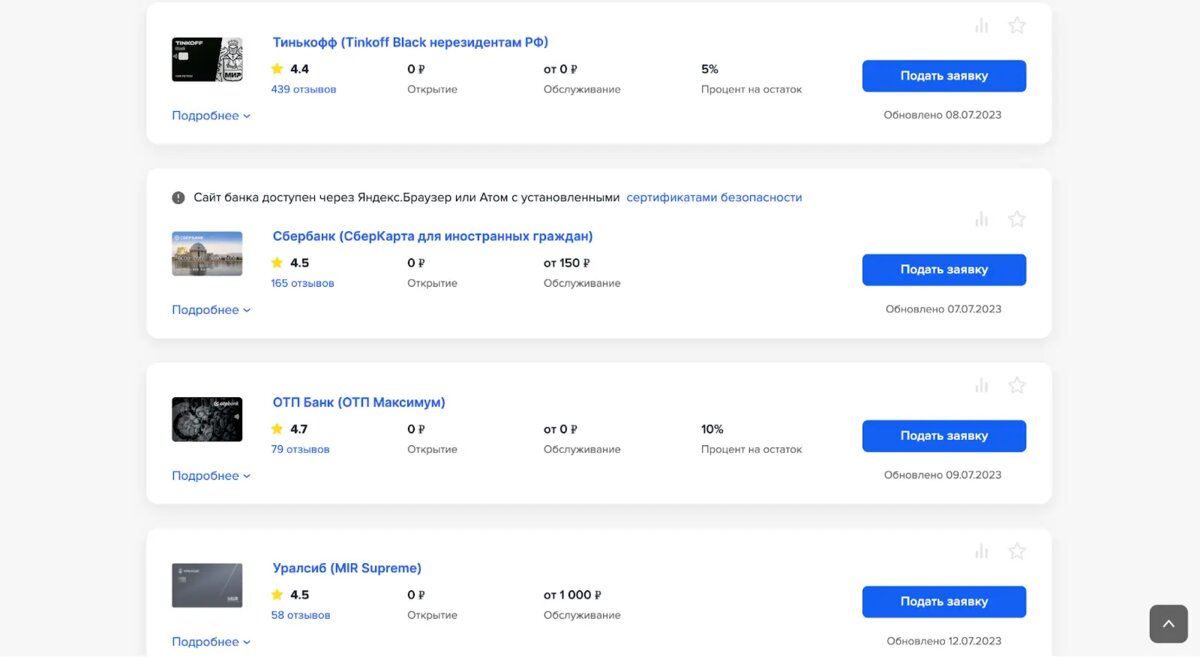
Task: Mark Uralsib MIR Supreme as favorite
Action: (x=1017, y=551)
